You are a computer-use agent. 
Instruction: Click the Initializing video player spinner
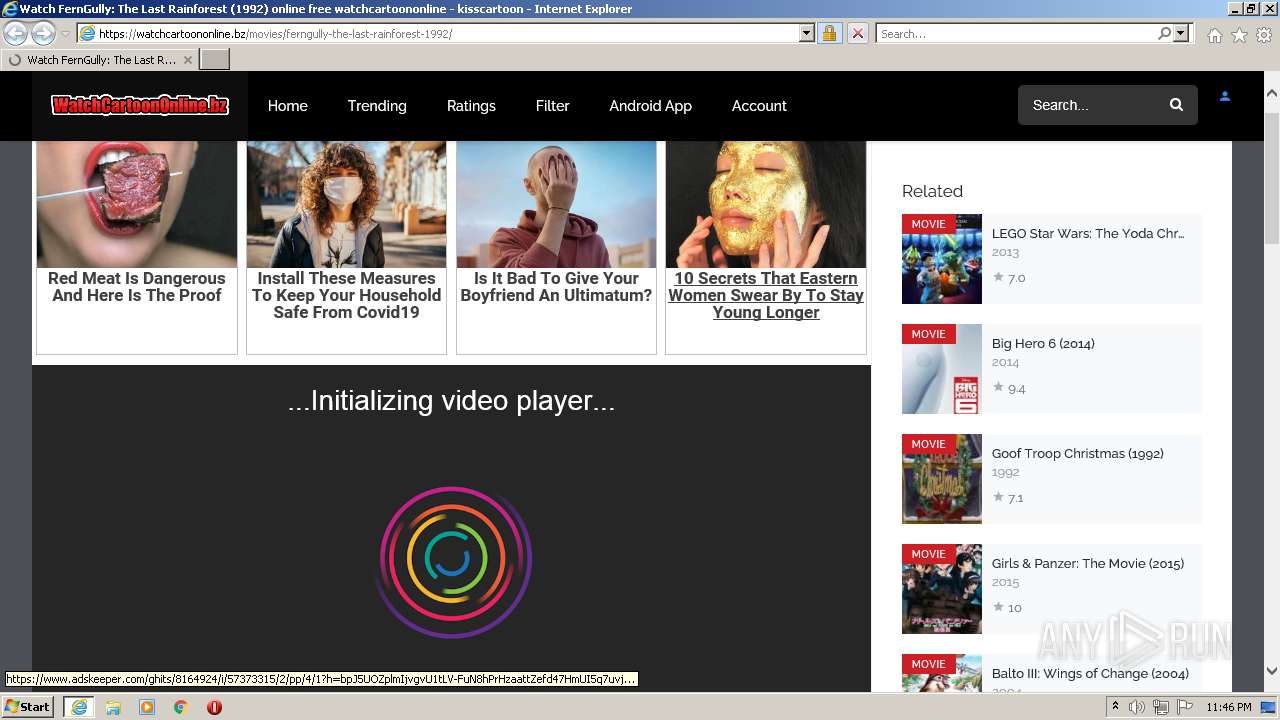(453, 560)
